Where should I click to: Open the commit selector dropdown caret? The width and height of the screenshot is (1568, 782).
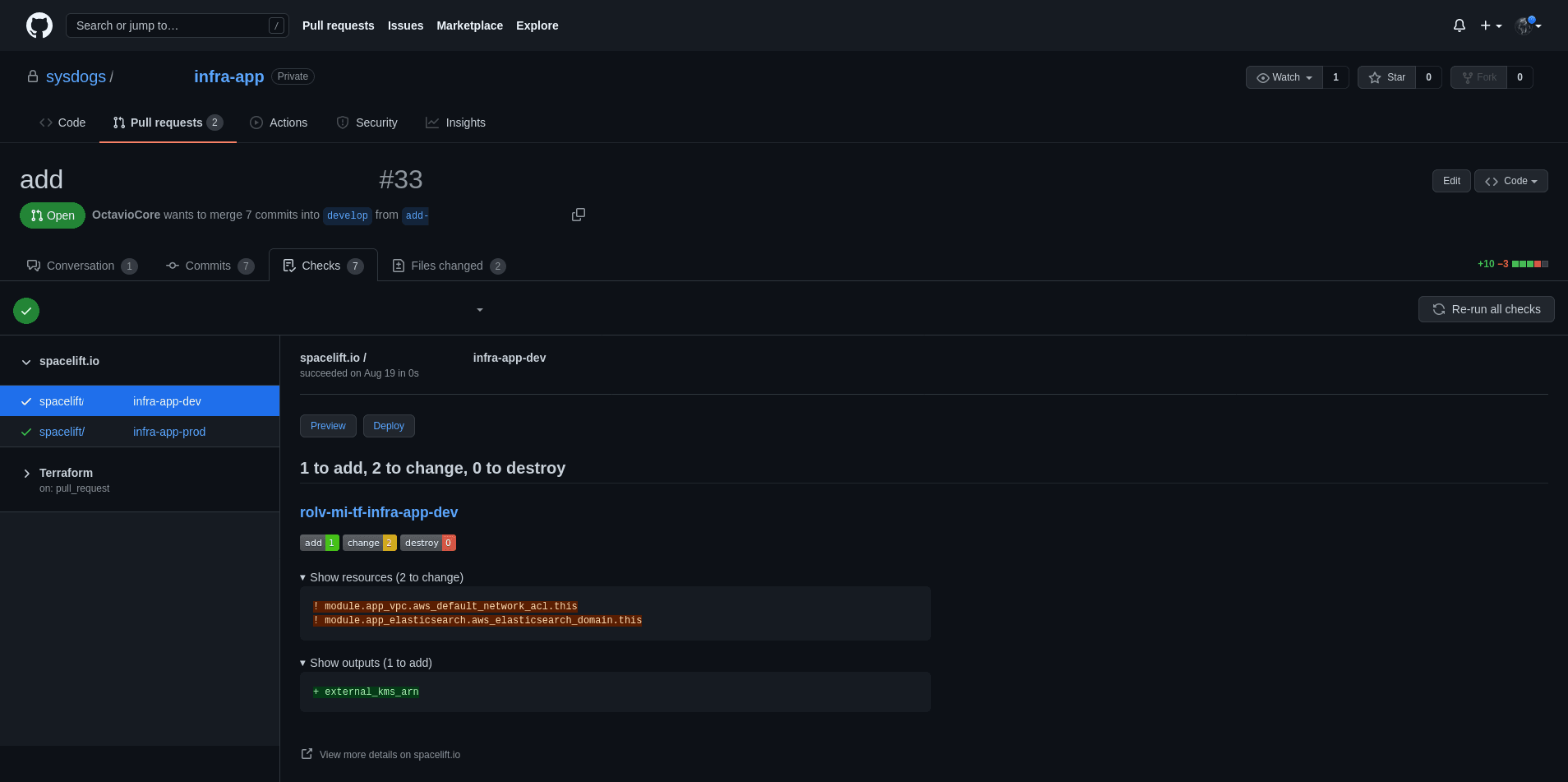point(480,310)
